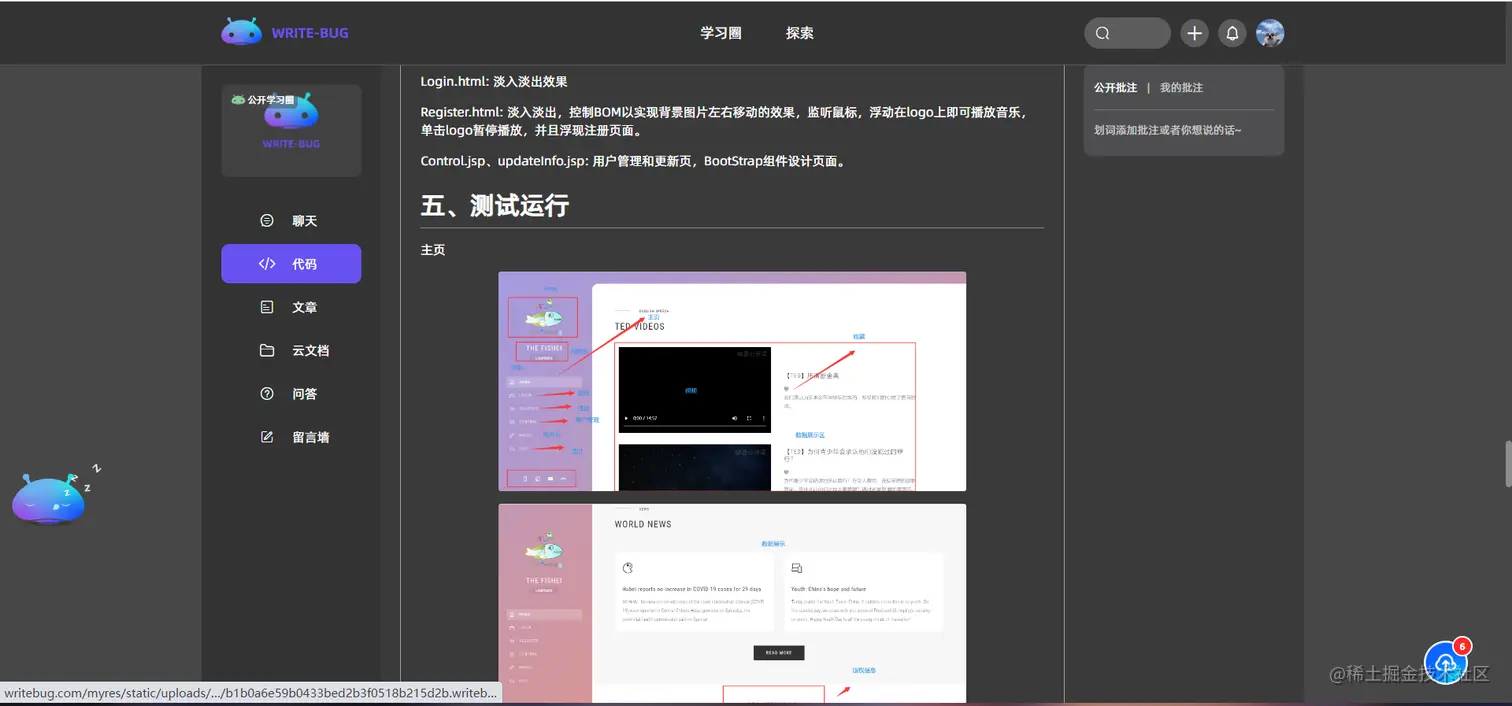Click the 云文档 folder icon
1512x706 pixels.
tap(267, 350)
